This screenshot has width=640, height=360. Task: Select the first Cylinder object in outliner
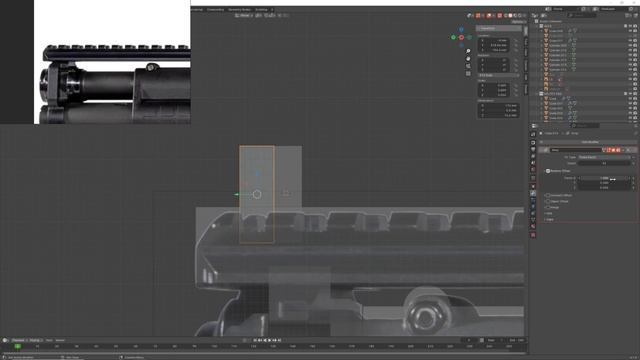(557, 45)
